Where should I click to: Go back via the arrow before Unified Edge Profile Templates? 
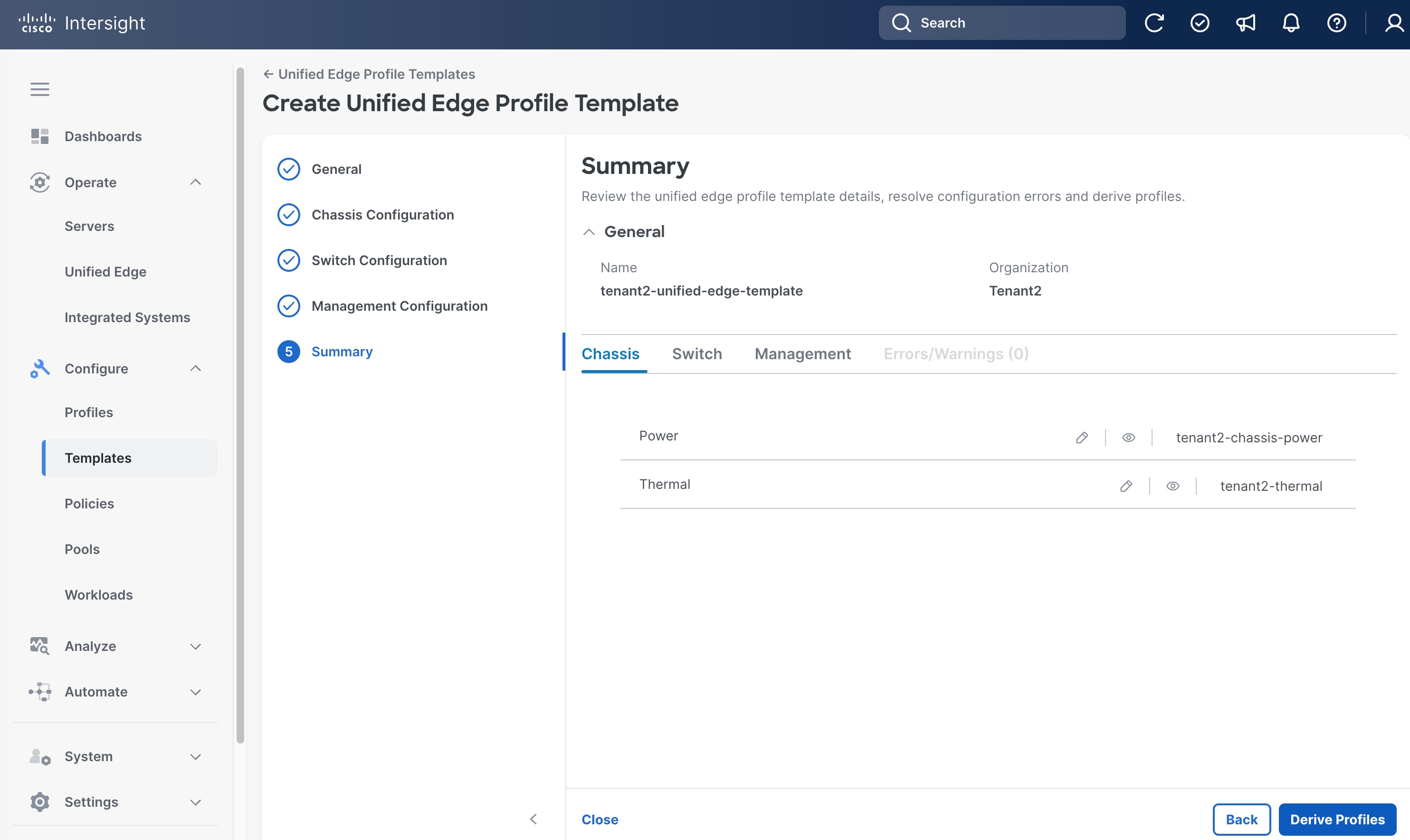coord(268,74)
